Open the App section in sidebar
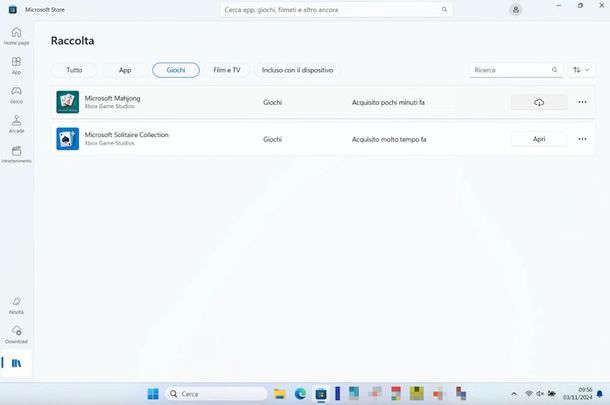This screenshot has width=610, height=405. [16, 65]
